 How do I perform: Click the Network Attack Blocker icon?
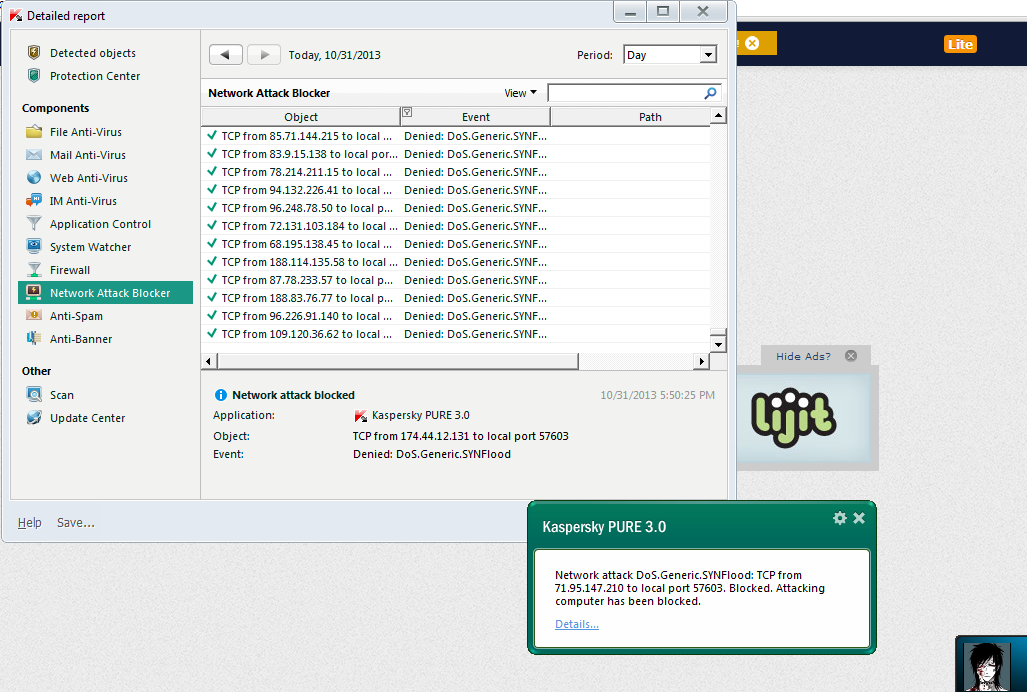34,292
